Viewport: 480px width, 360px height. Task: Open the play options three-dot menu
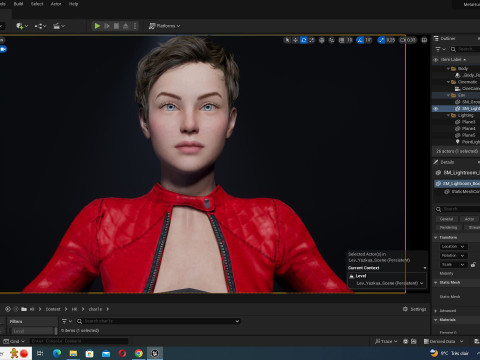pos(135,26)
